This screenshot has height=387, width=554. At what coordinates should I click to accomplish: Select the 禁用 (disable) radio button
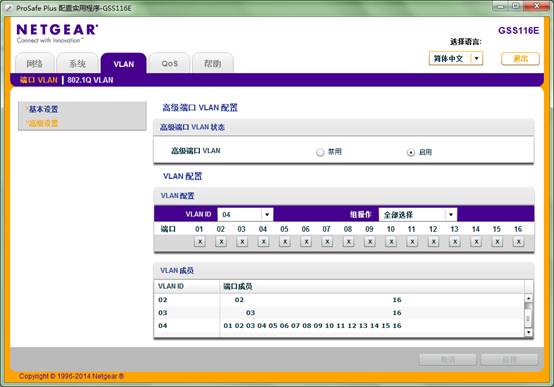point(320,152)
